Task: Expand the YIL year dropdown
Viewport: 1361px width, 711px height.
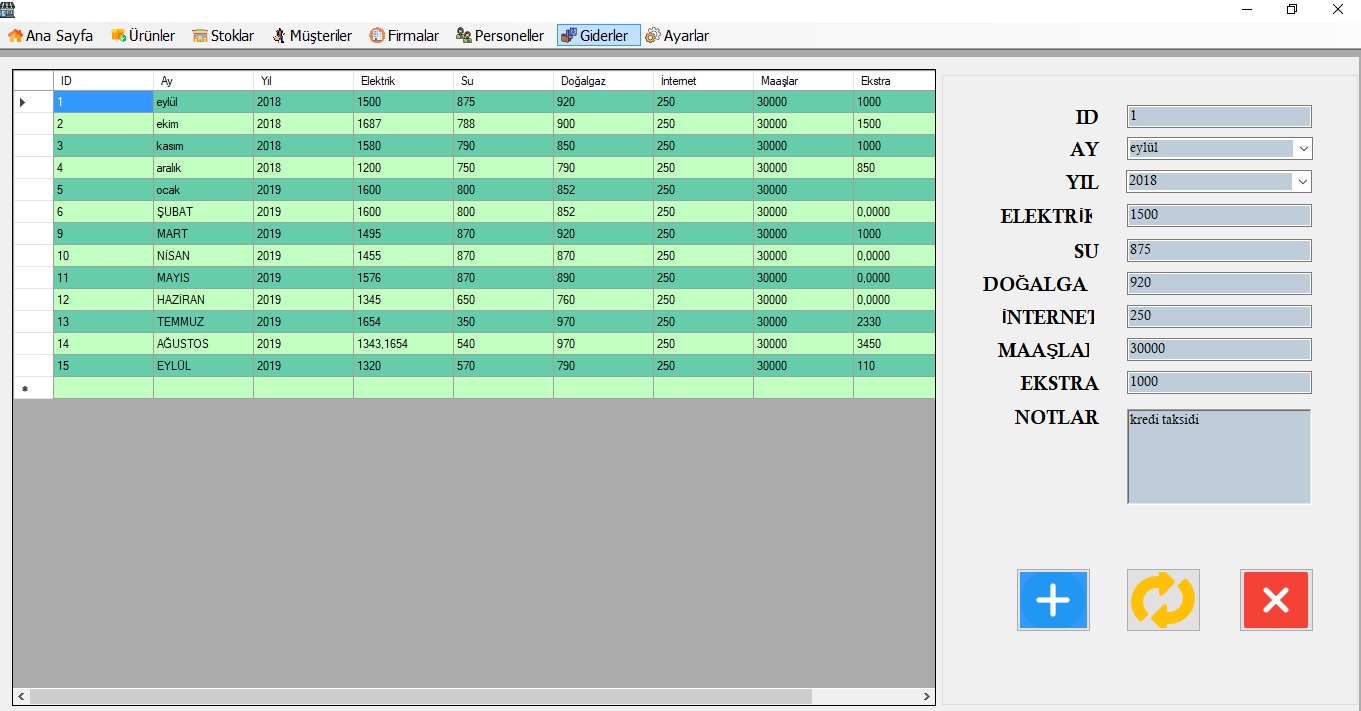Action: [x=1303, y=182]
